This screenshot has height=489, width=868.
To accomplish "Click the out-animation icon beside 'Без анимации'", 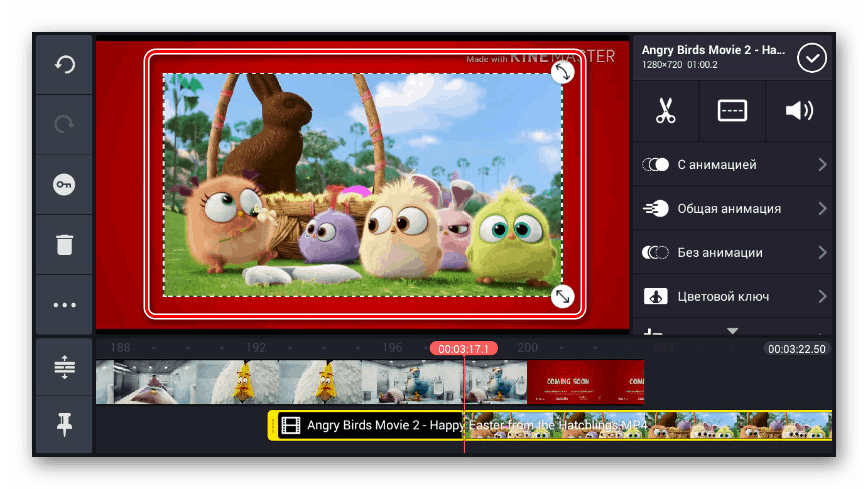I will click(655, 253).
